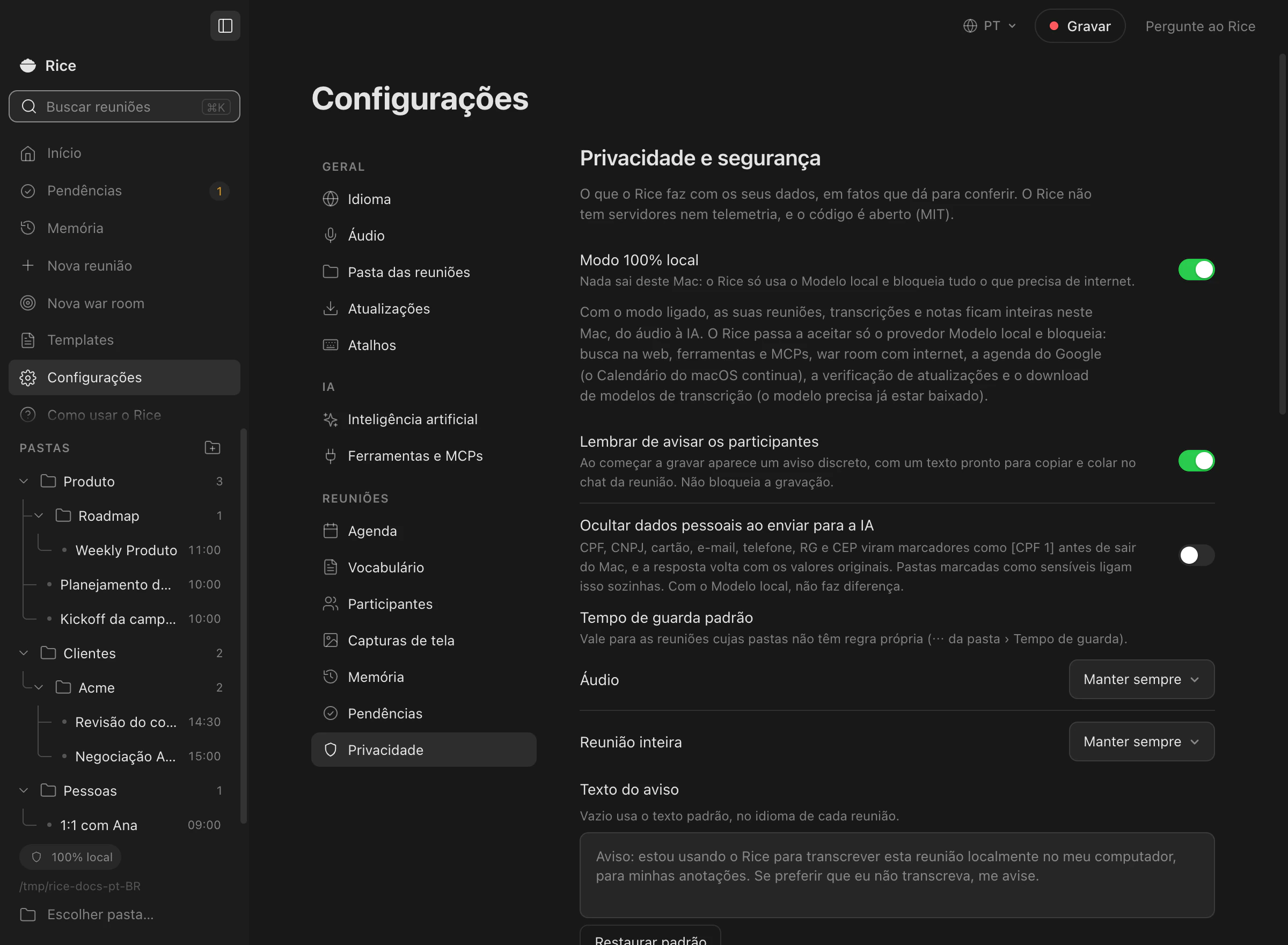The width and height of the screenshot is (1288, 945).
Task: Open the Reunião inteira retention dropdown
Action: (1141, 742)
